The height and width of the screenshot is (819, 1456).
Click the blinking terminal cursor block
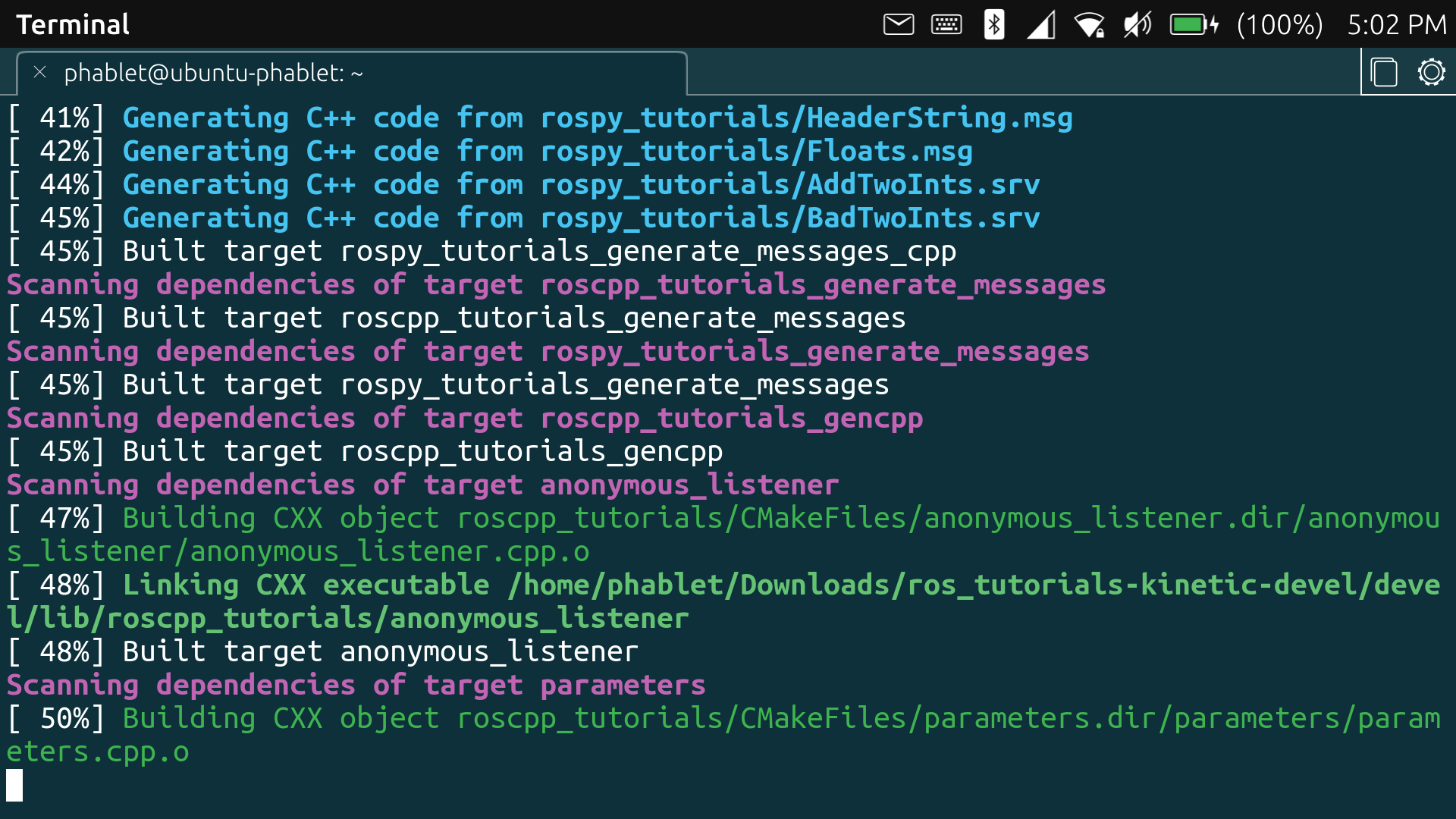[x=14, y=786]
